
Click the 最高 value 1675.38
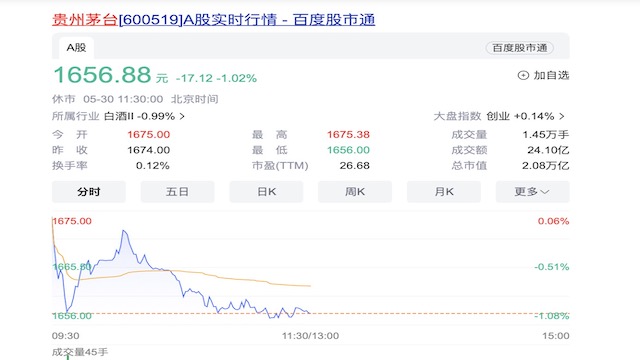pyautogui.click(x=348, y=135)
